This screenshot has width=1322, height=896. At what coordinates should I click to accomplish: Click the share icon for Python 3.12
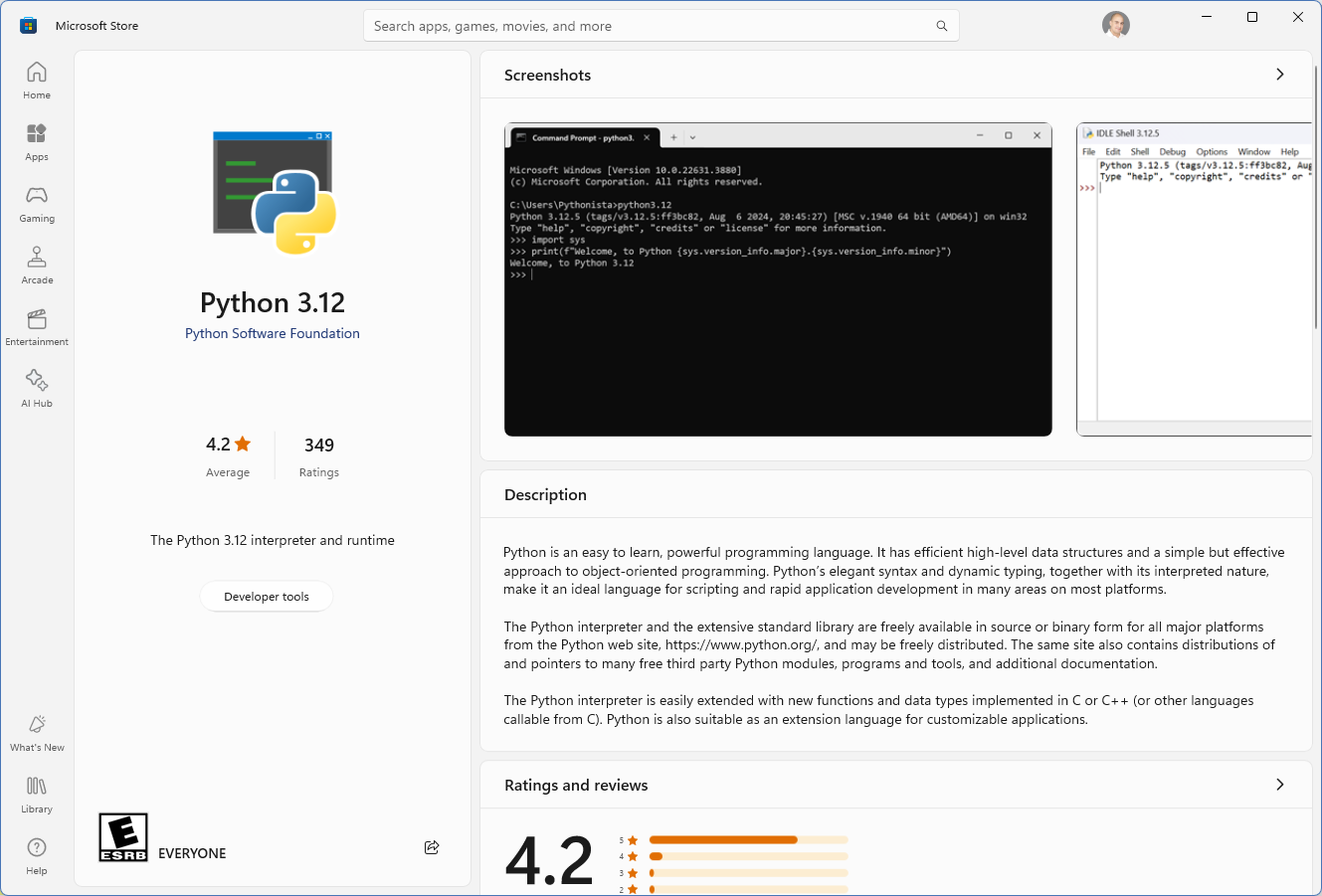[x=432, y=847]
